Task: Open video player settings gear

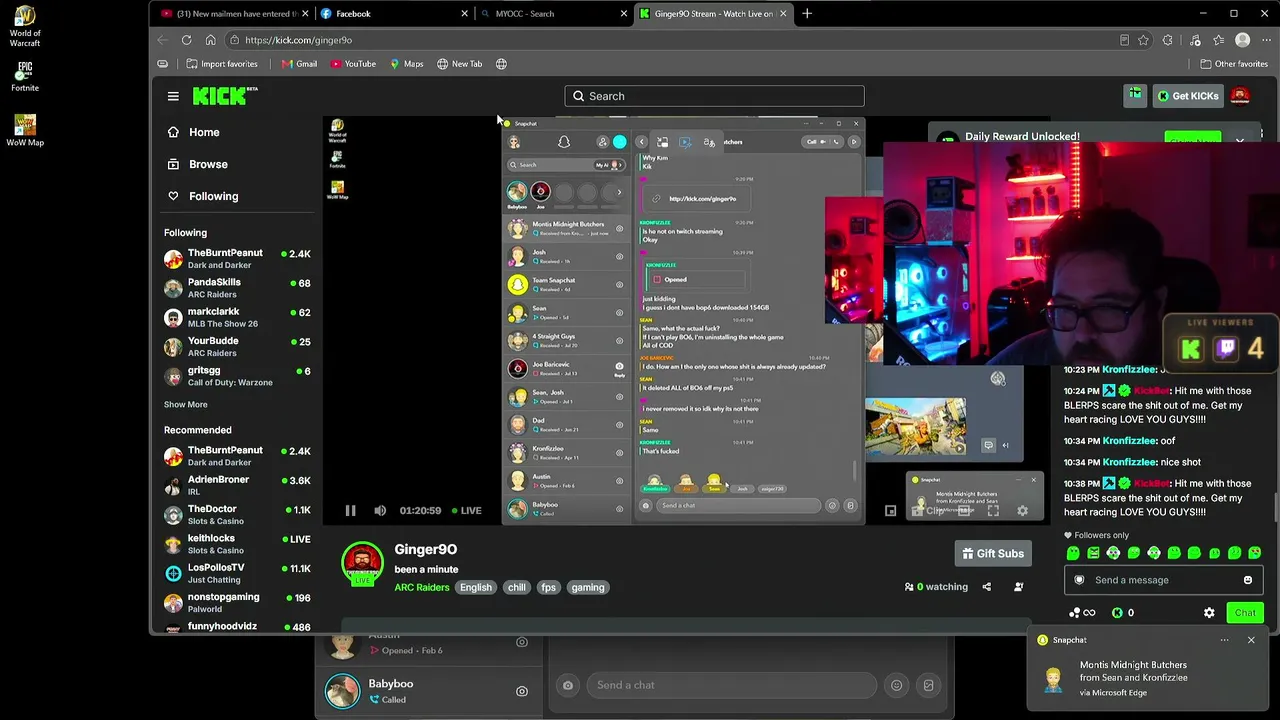Action: pyautogui.click(x=1022, y=511)
